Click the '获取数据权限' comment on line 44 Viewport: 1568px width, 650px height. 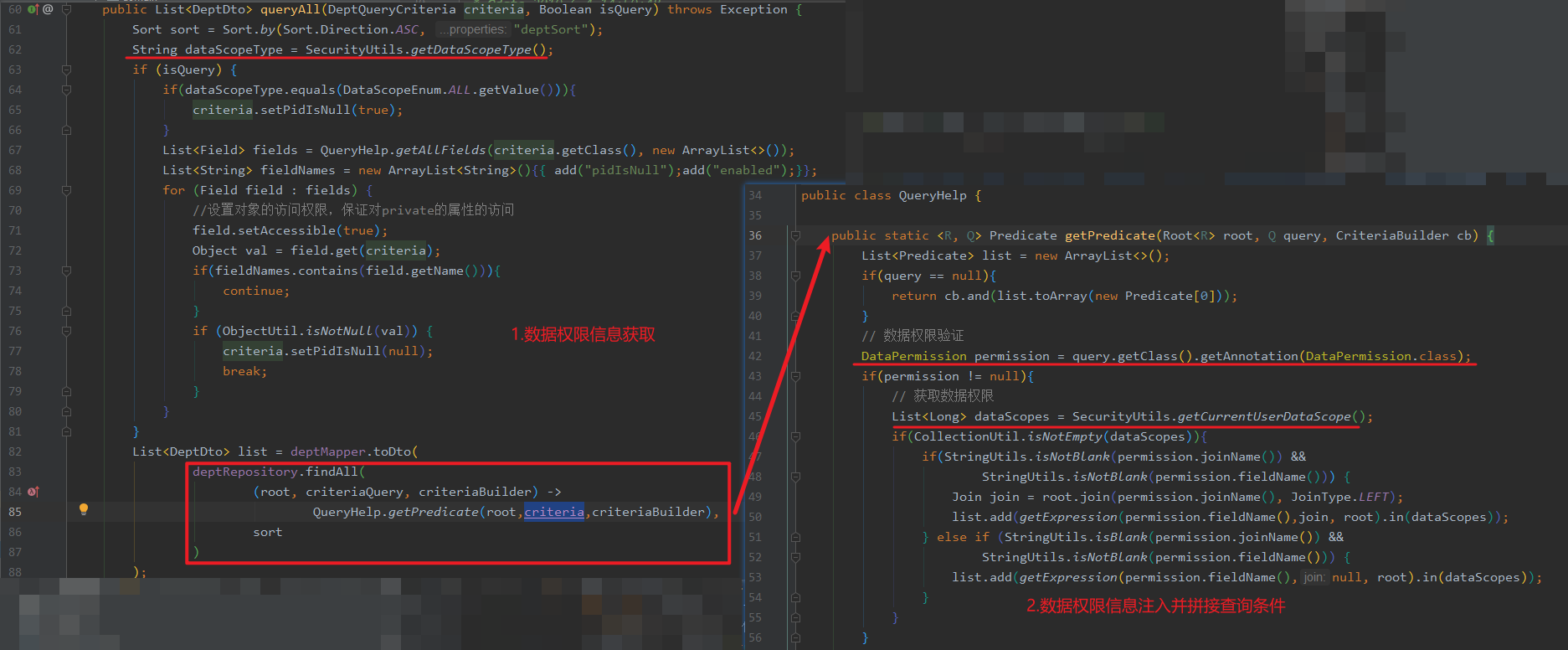[x=954, y=396]
